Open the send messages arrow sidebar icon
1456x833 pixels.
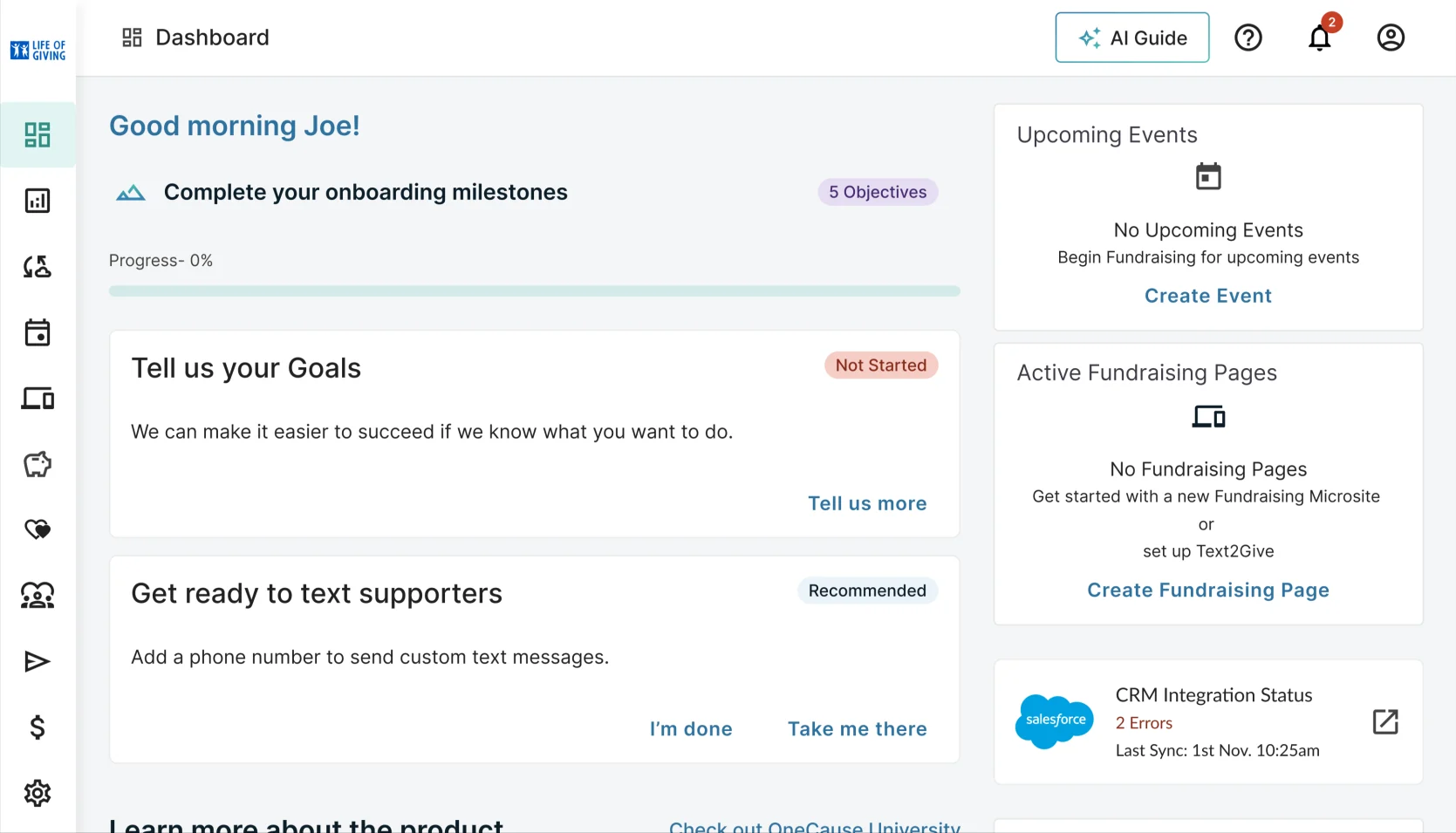(38, 662)
